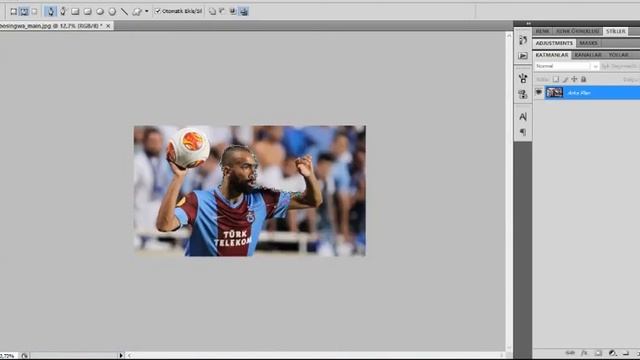The width and height of the screenshot is (640, 360).
Task: Switch to the MASKS tab
Action: point(588,43)
